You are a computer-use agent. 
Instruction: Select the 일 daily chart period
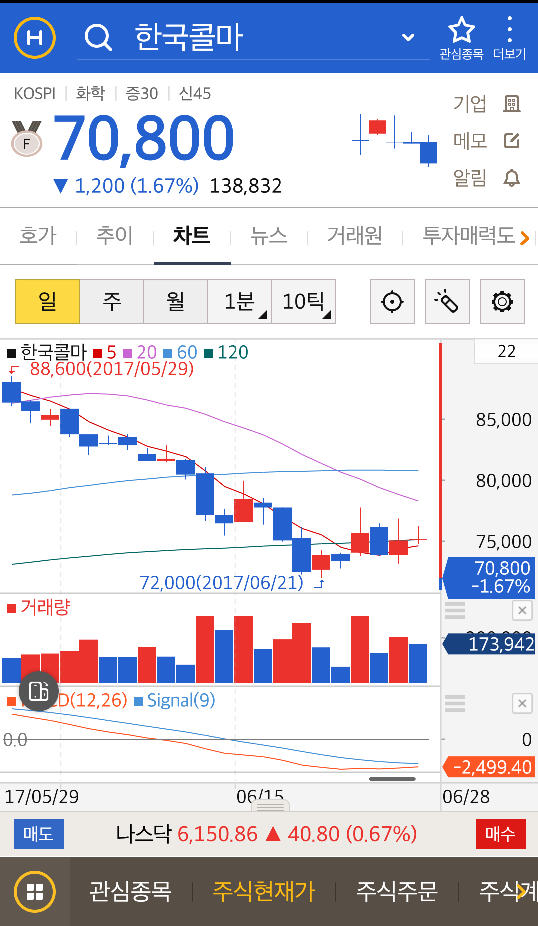[47, 302]
